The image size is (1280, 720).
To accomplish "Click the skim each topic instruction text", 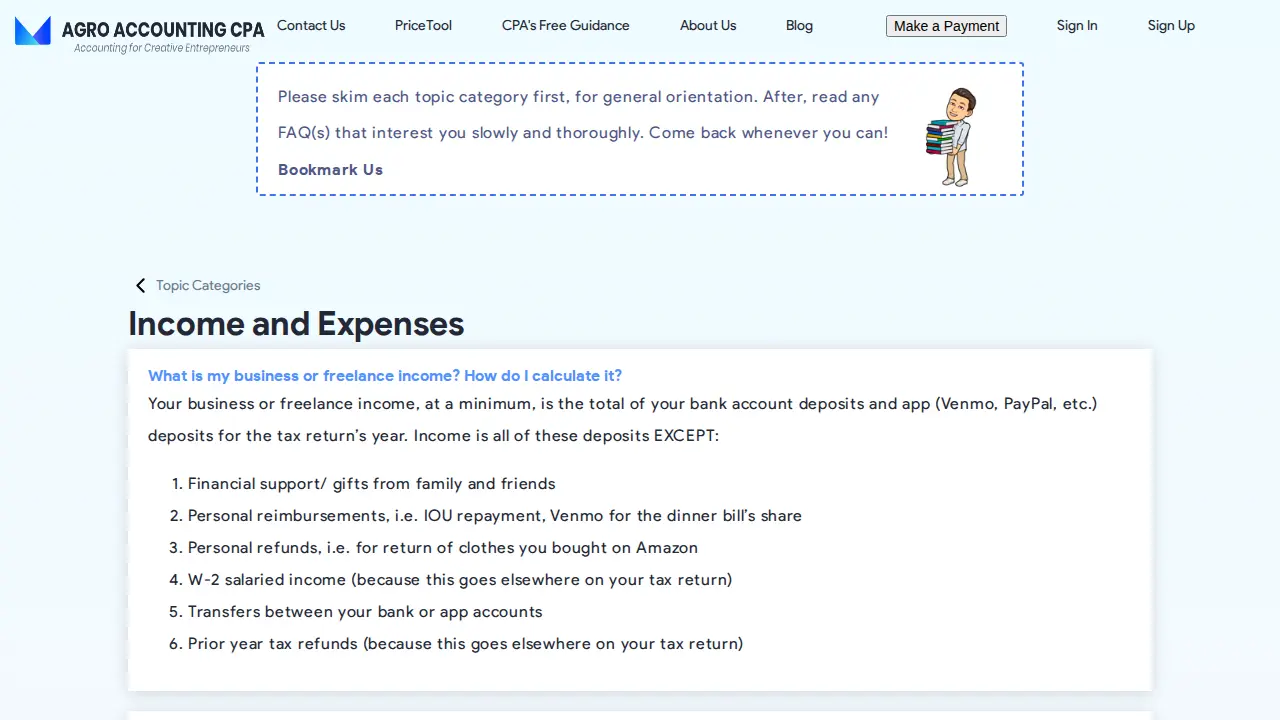I will pos(583,114).
